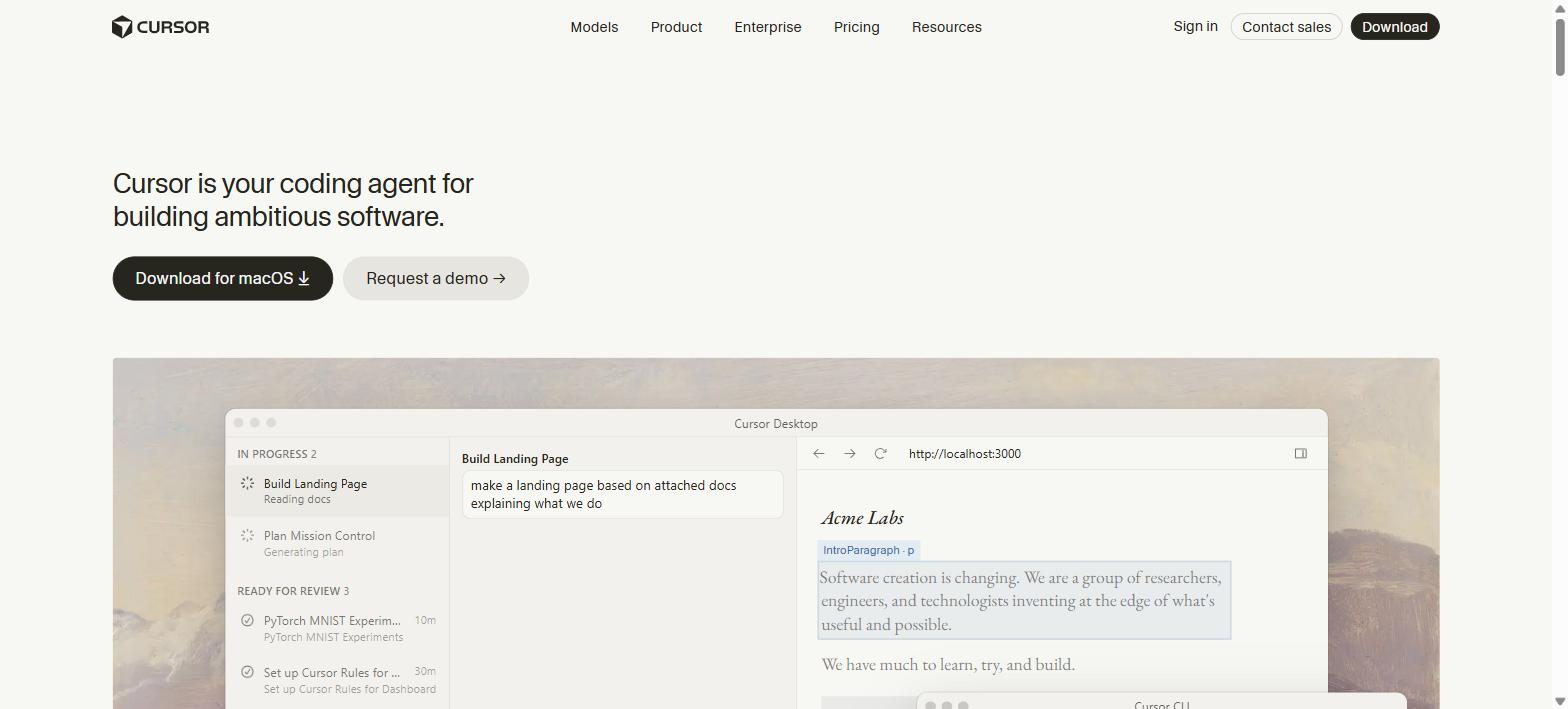
Task: Click the Contact sales button
Action: [x=1286, y=27]
